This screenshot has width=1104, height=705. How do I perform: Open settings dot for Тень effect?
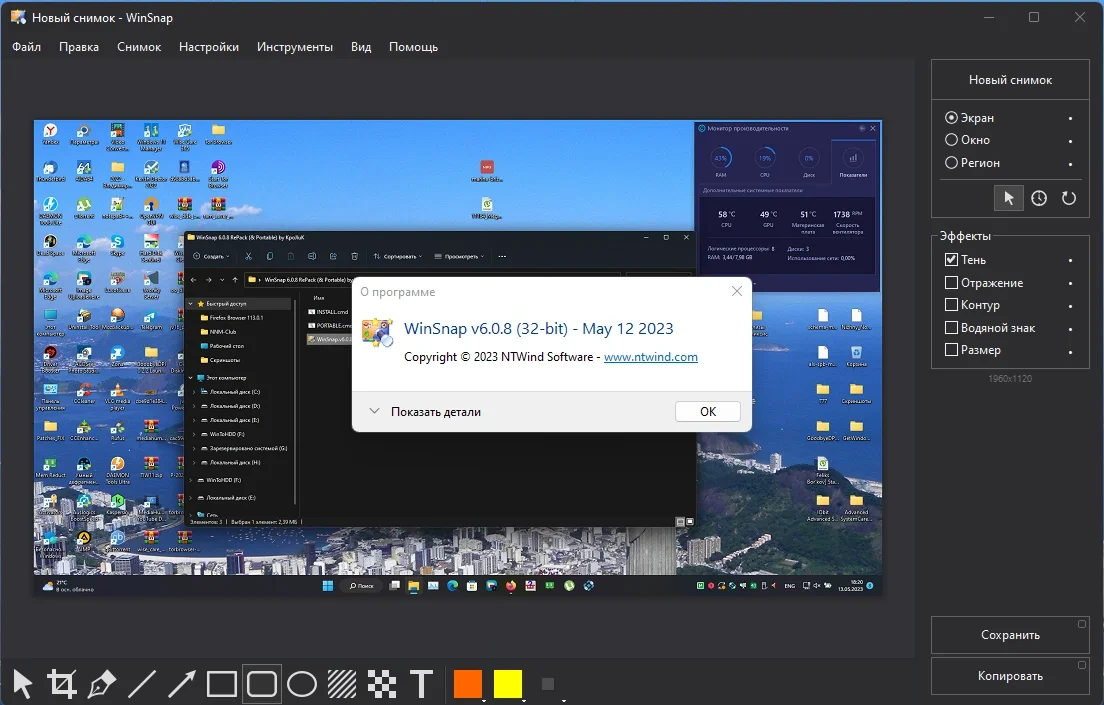1070,261
